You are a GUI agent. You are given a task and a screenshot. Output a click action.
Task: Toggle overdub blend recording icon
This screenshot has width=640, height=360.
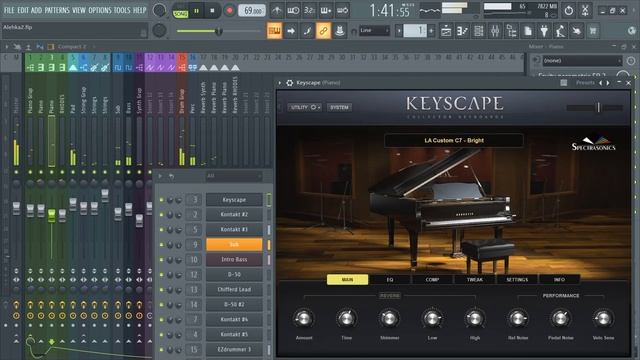[x=326, y=11]
